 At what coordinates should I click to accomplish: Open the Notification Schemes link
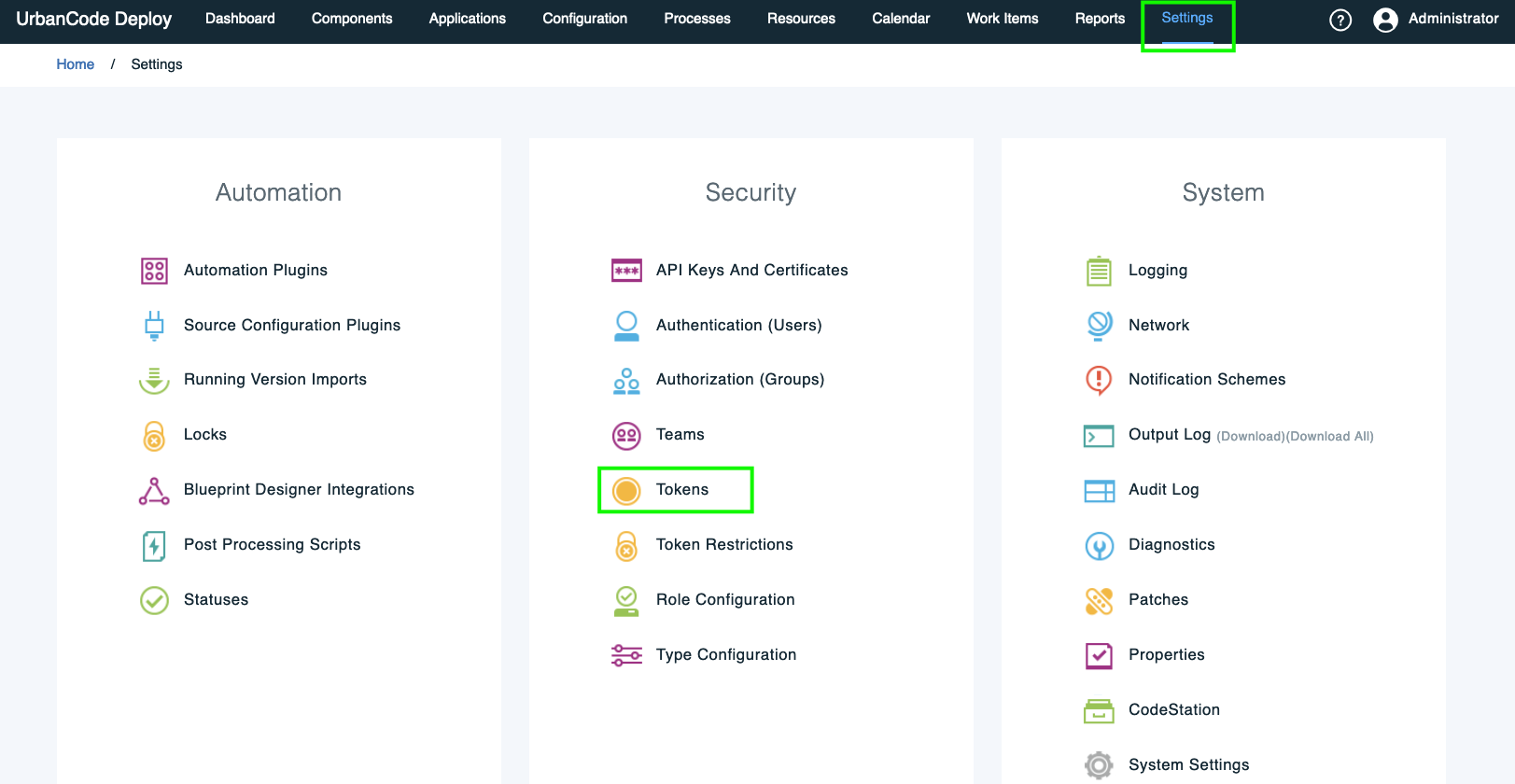click(1207, 380)
